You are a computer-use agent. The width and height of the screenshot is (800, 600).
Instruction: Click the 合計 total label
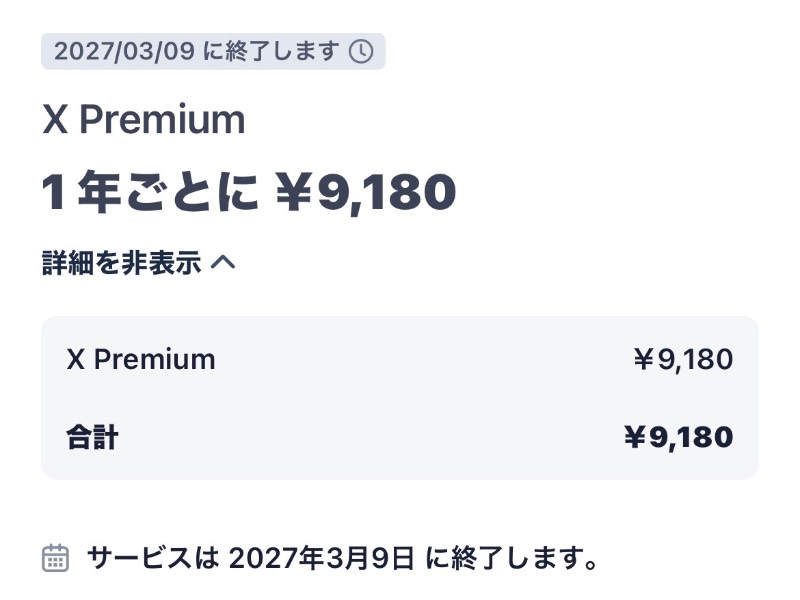point(92,437)
